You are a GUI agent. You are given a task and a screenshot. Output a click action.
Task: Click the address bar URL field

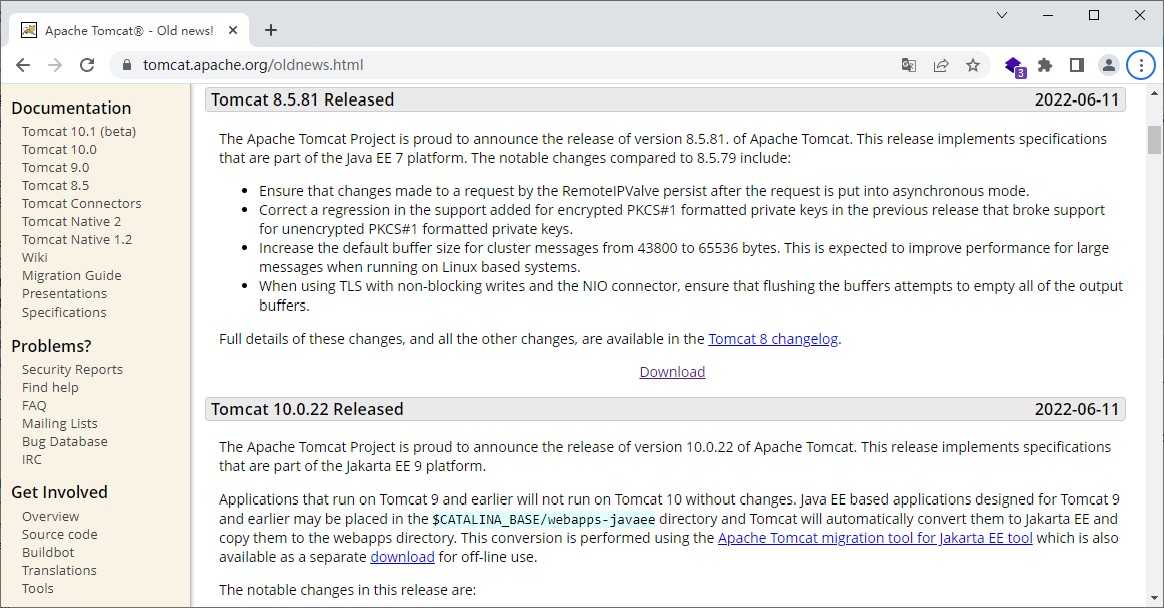[512, 65]
